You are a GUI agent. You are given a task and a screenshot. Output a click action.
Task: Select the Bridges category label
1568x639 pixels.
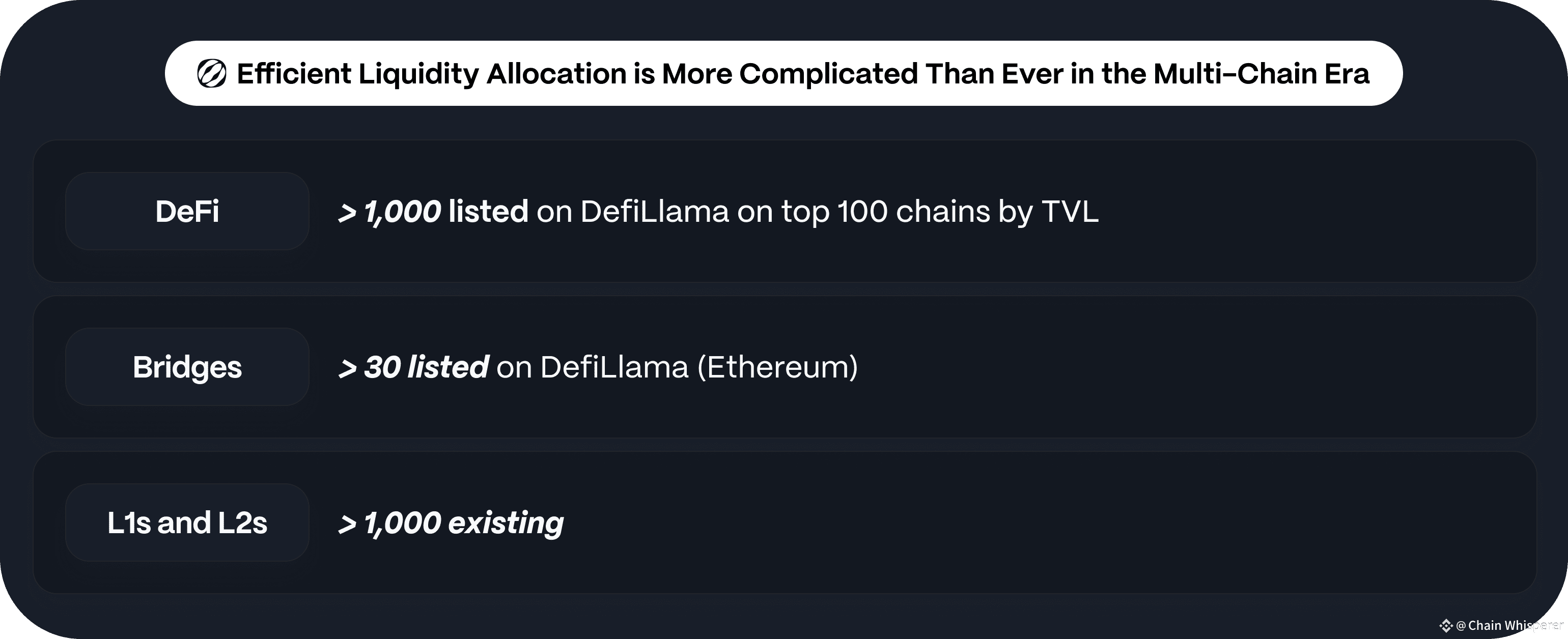187,367
